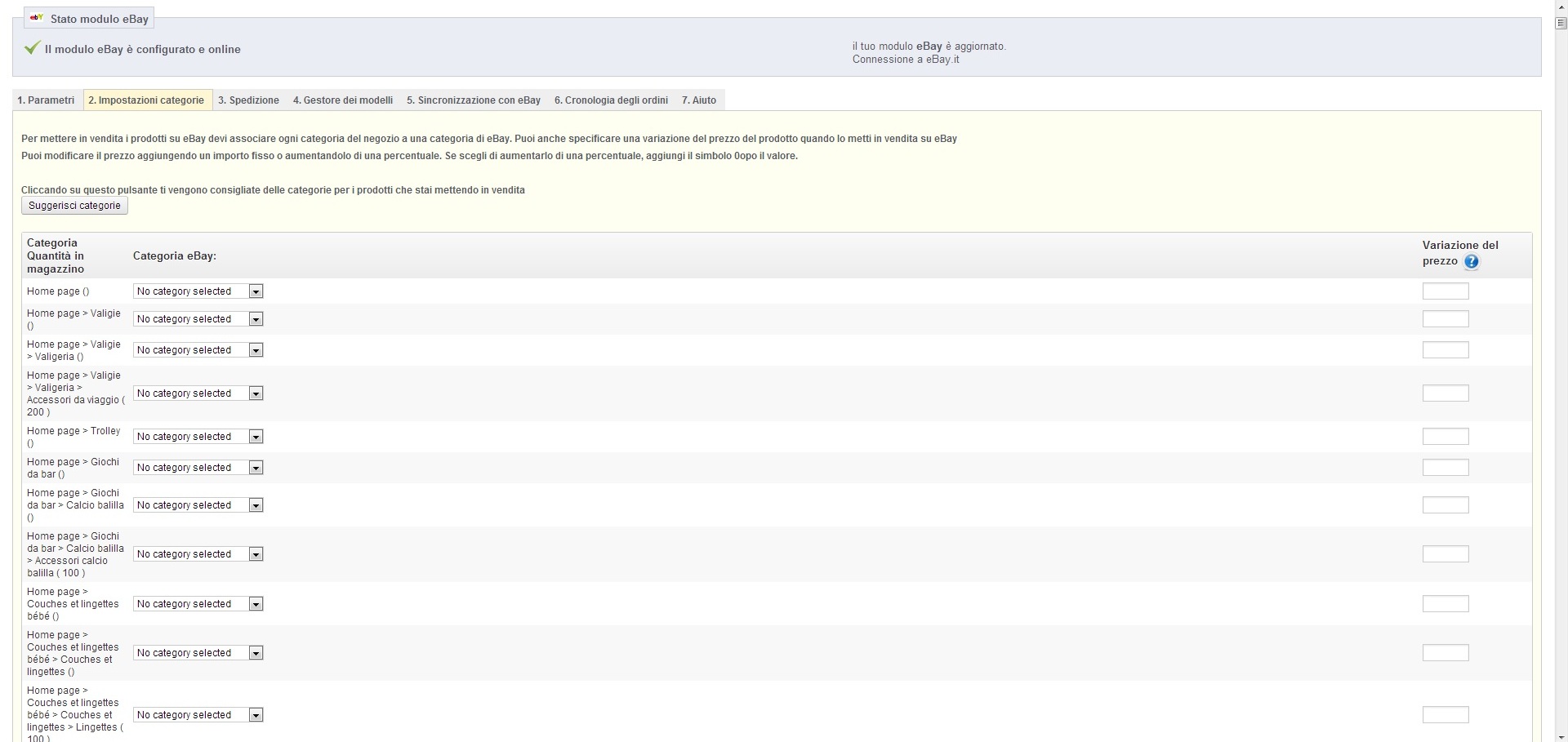Viewport: 1568px width, 742px height.
Task: Open dropdown for Home page > Couches et lingettes bébé ()
Action: [x=198, y=604]
